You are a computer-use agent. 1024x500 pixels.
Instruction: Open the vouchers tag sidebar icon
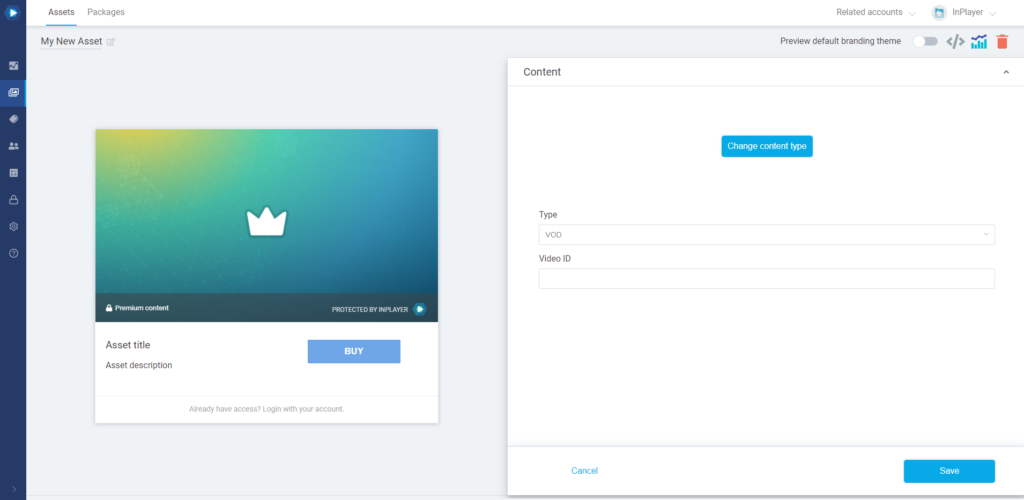pyautogui.click(x=13, y=119)
